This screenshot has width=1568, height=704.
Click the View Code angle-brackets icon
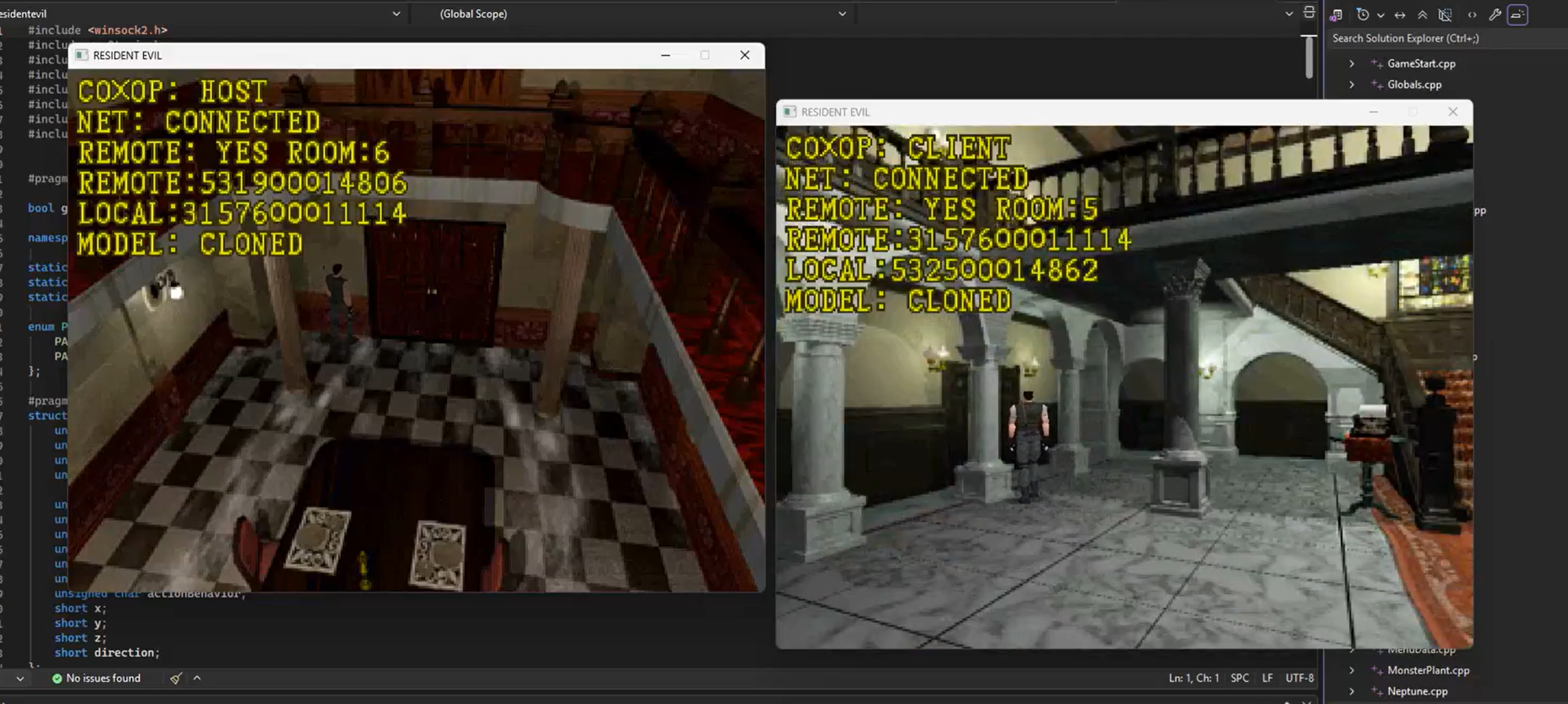tap(1472, 15)
